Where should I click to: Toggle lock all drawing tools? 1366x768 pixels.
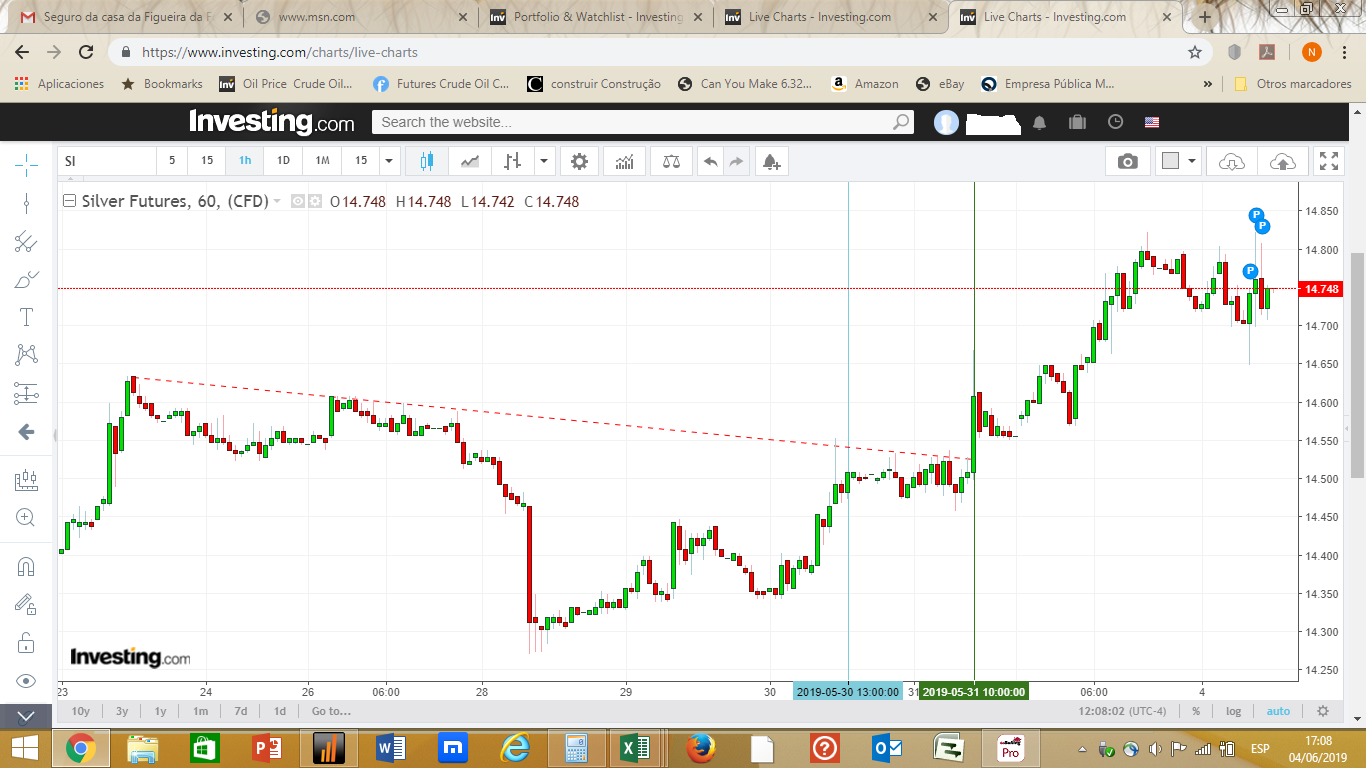click(26, 642)
